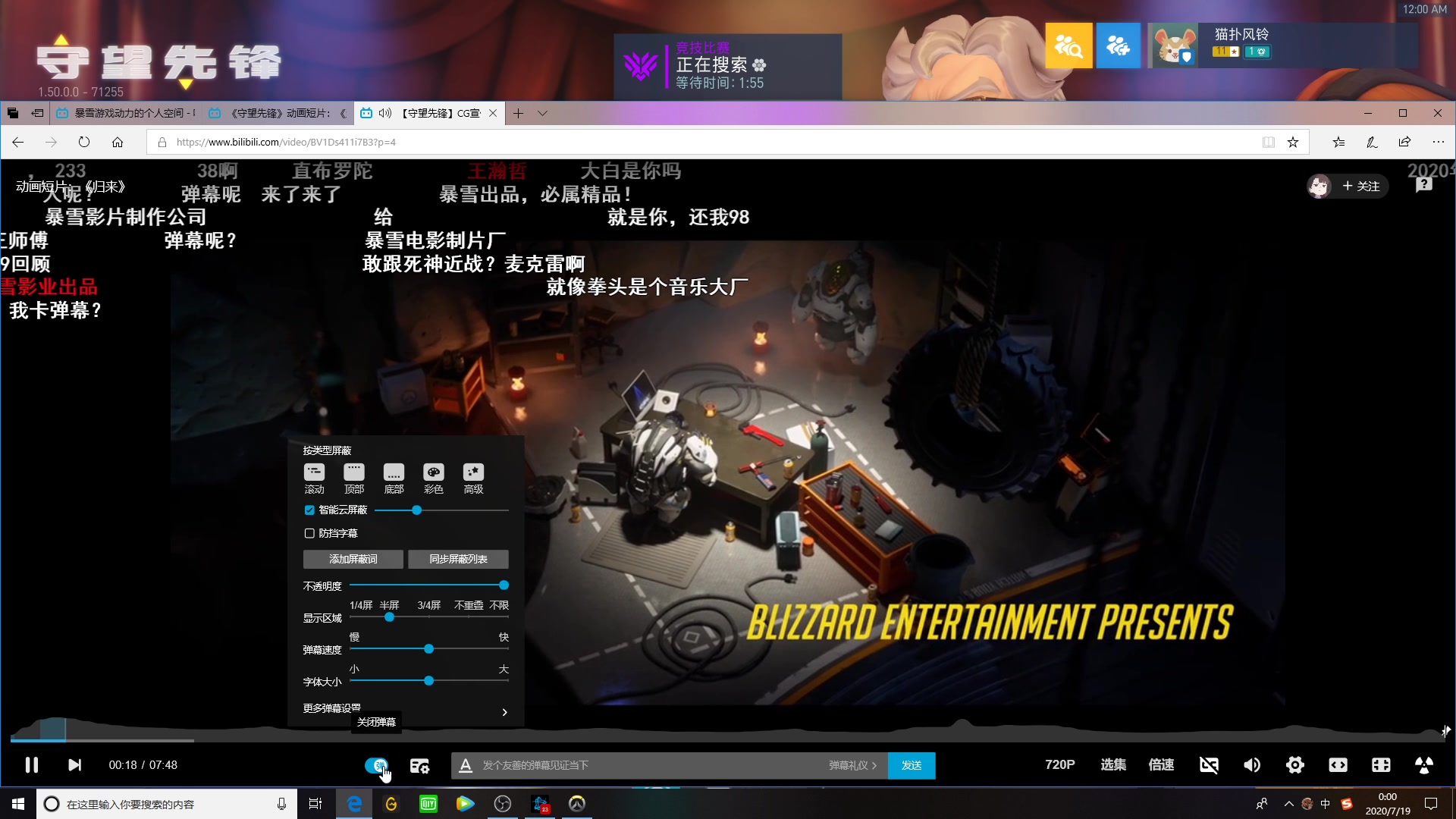The image size is (1456, 819).
Task: Block 彩色 colored danmaku type
Action: coord(434,479)
